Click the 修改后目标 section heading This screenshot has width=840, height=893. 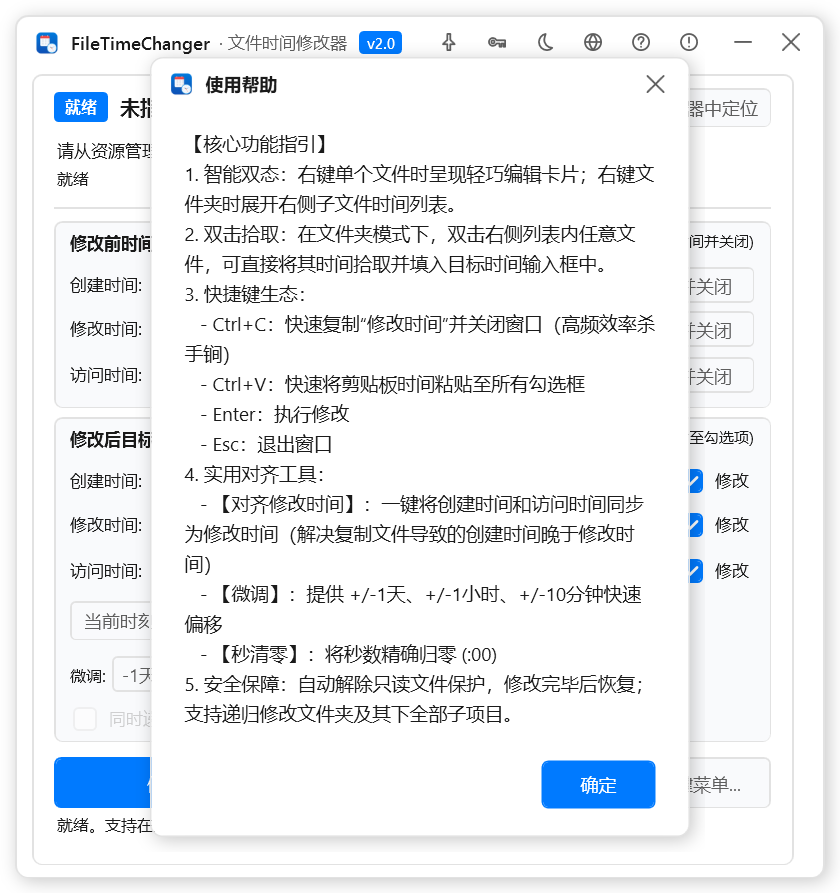[x=110, y=440]
